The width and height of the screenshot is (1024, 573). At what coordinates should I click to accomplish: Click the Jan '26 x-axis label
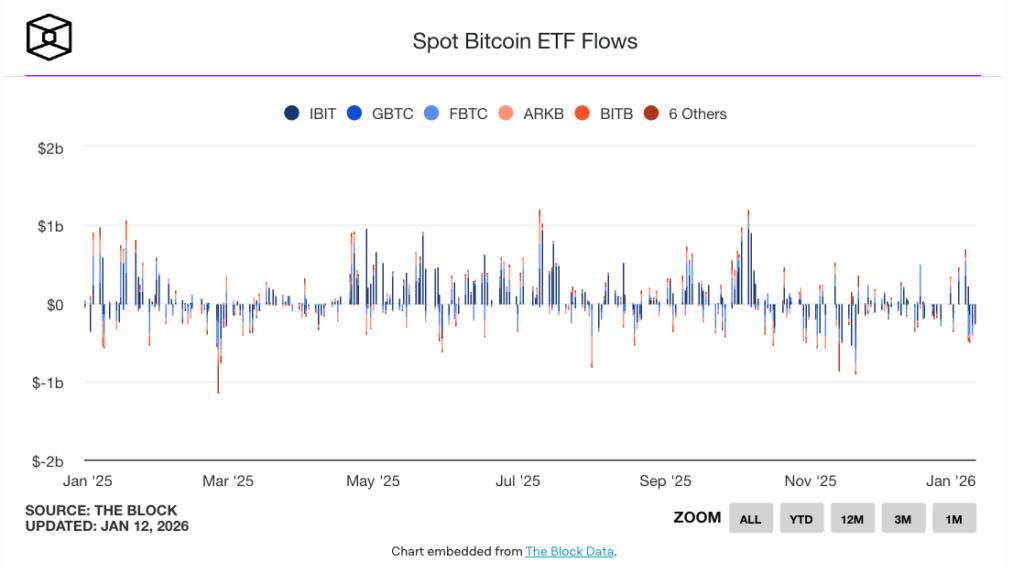pos(950,481)
